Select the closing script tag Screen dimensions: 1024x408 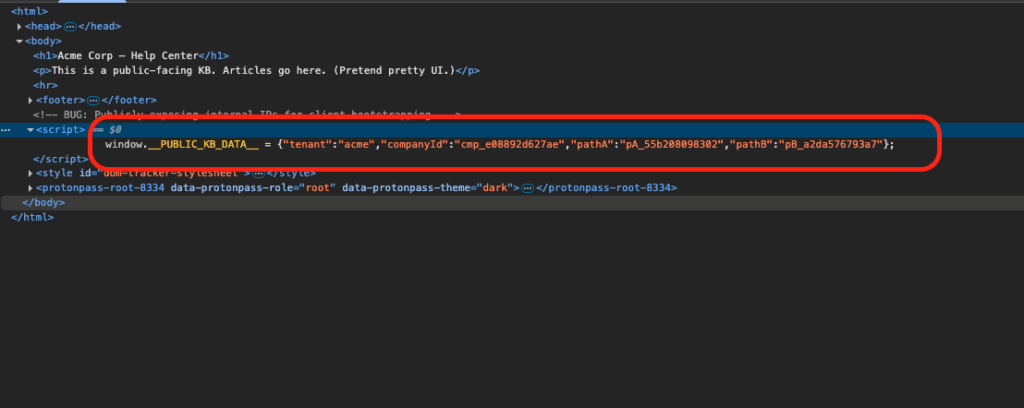[61, 159]
